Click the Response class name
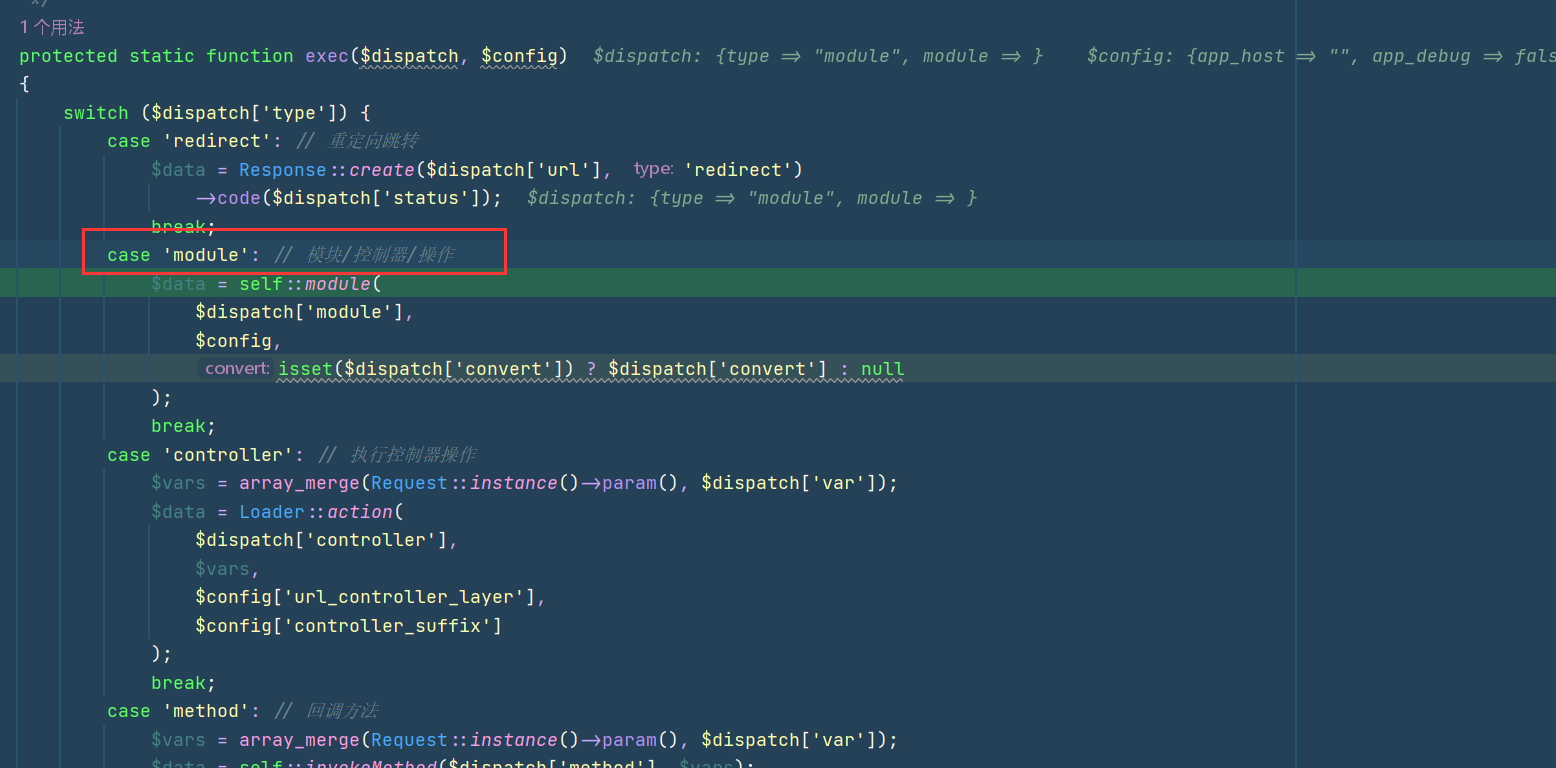This screenshot has width=1556, height=768. tap(283, 170)
